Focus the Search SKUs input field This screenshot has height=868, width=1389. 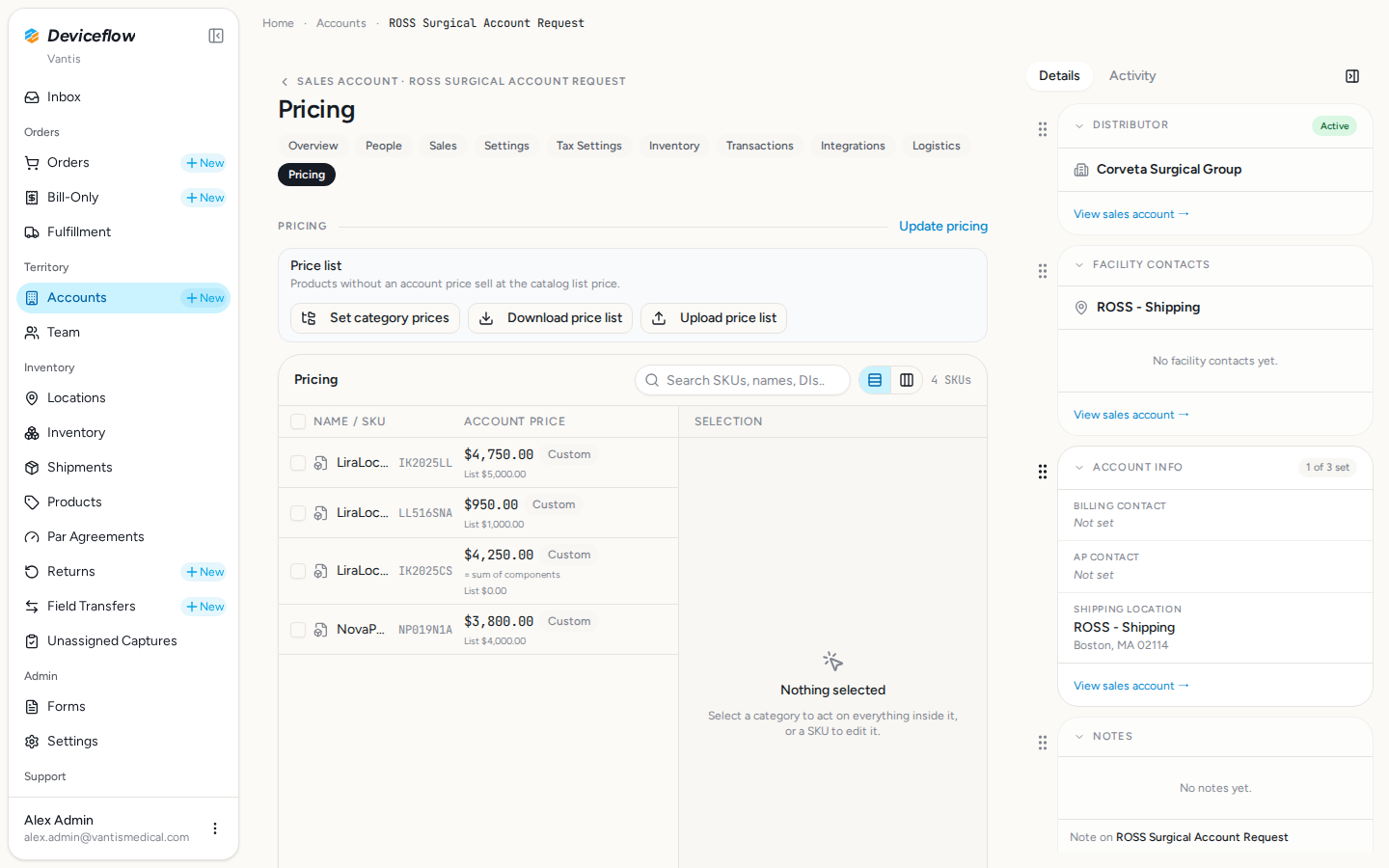tap(743, 380)
